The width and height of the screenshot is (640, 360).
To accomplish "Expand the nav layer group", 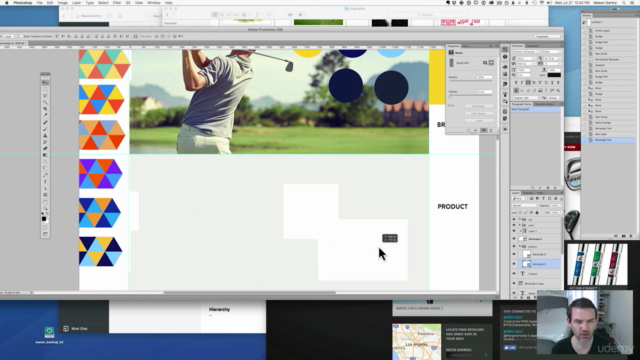I will tap(520, 219).
